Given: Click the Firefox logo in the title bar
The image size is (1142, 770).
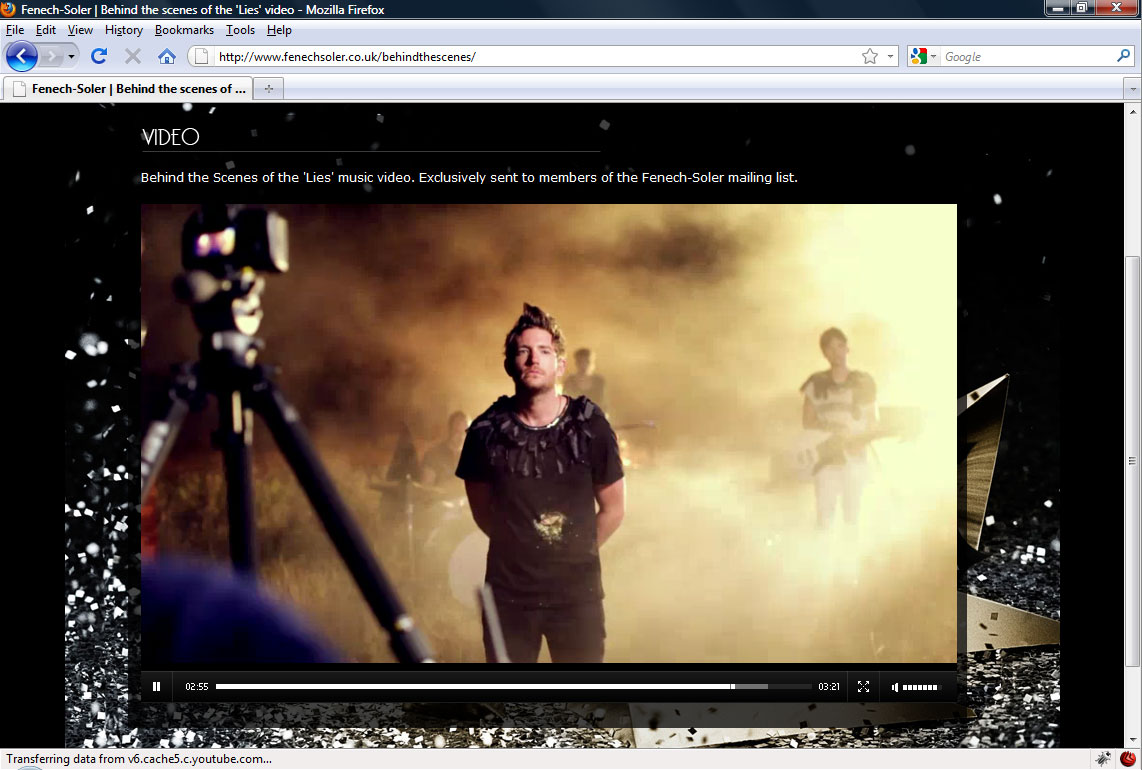Looking at the screenshot, I should pos(8,9).
